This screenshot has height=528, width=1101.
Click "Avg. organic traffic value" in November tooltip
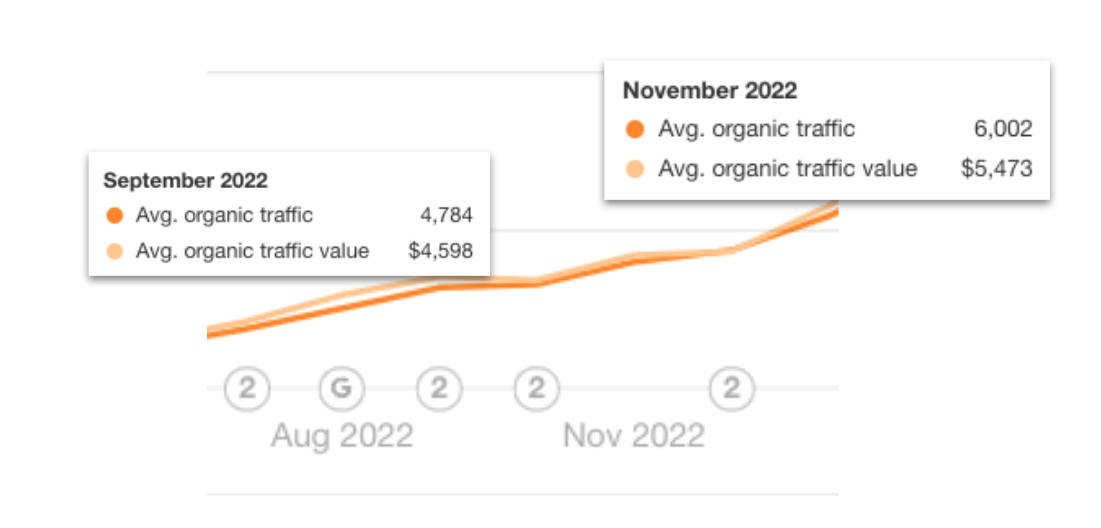click(787, 169)
